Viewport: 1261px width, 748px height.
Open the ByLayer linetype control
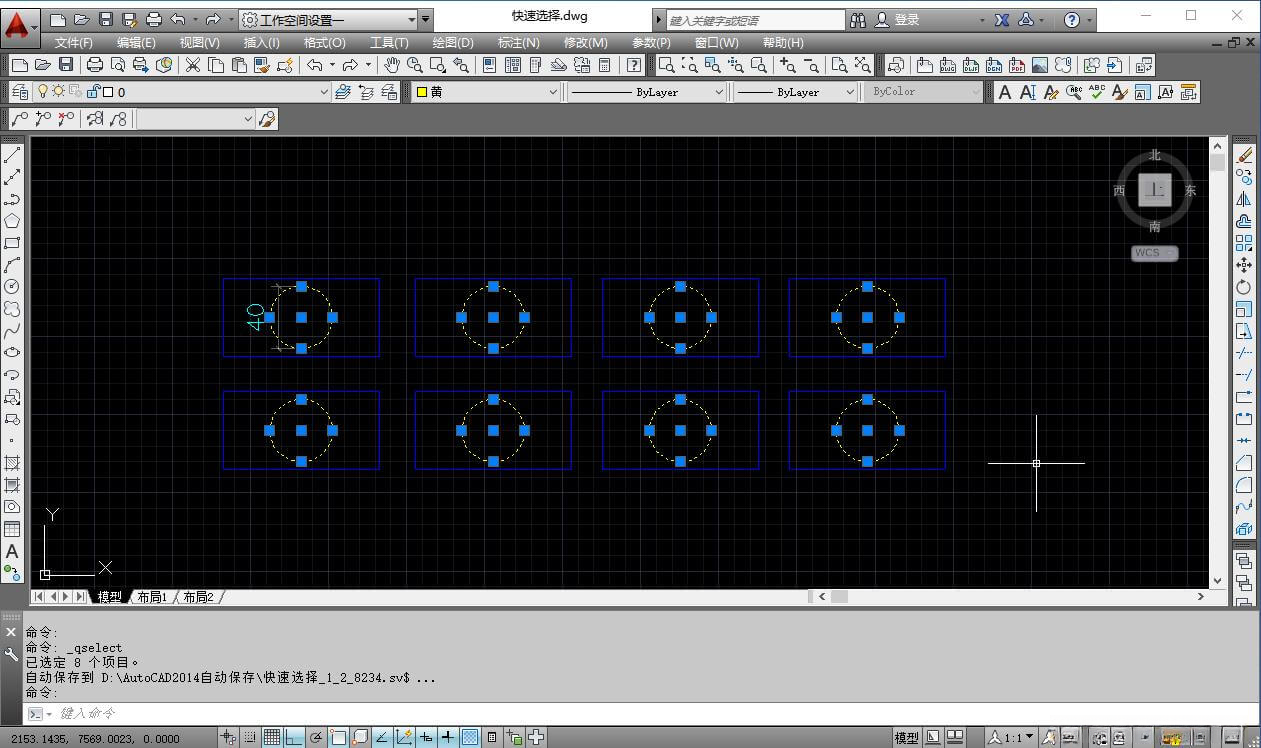coord(723,91)
